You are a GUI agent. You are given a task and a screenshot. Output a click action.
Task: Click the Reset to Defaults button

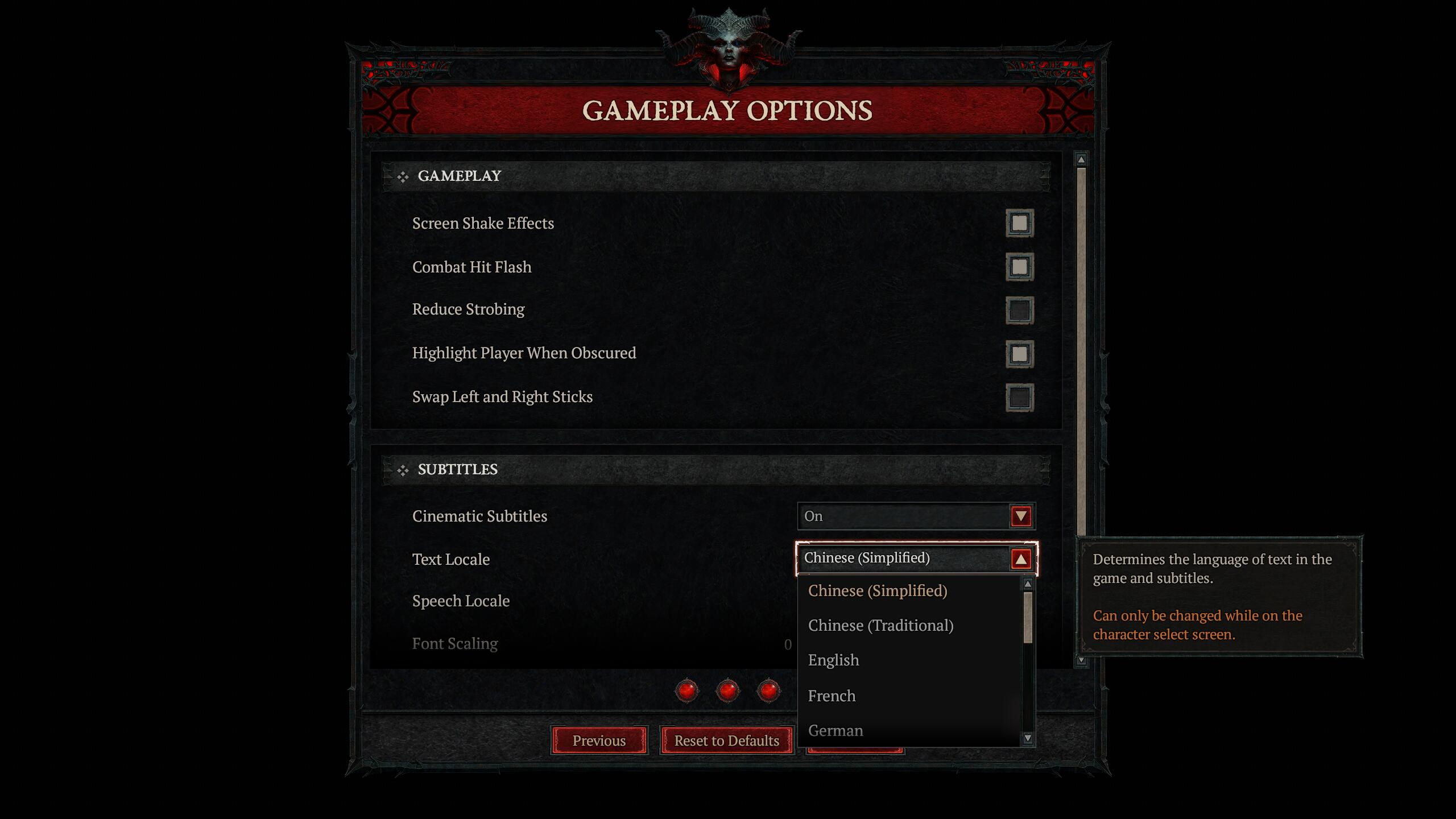tap(727, 740)
